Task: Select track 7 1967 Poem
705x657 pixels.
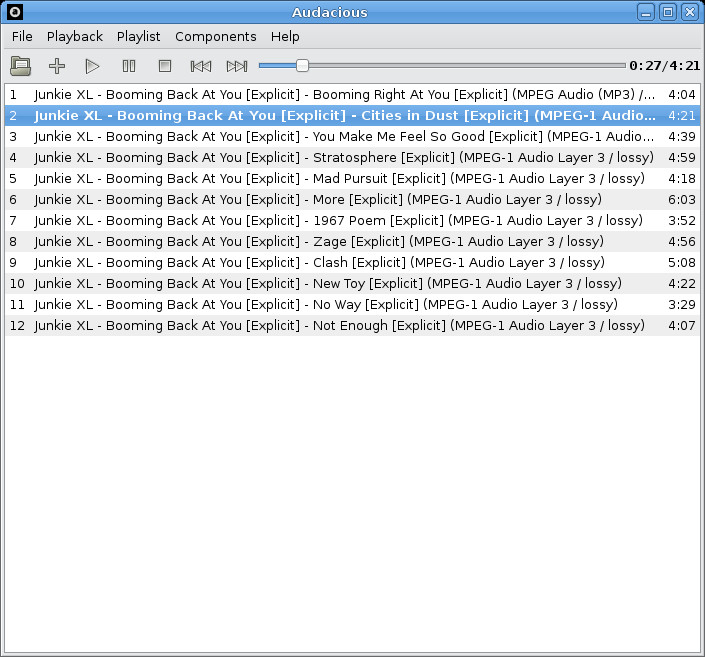Action: pyautogui.click(x=352, y=220)
